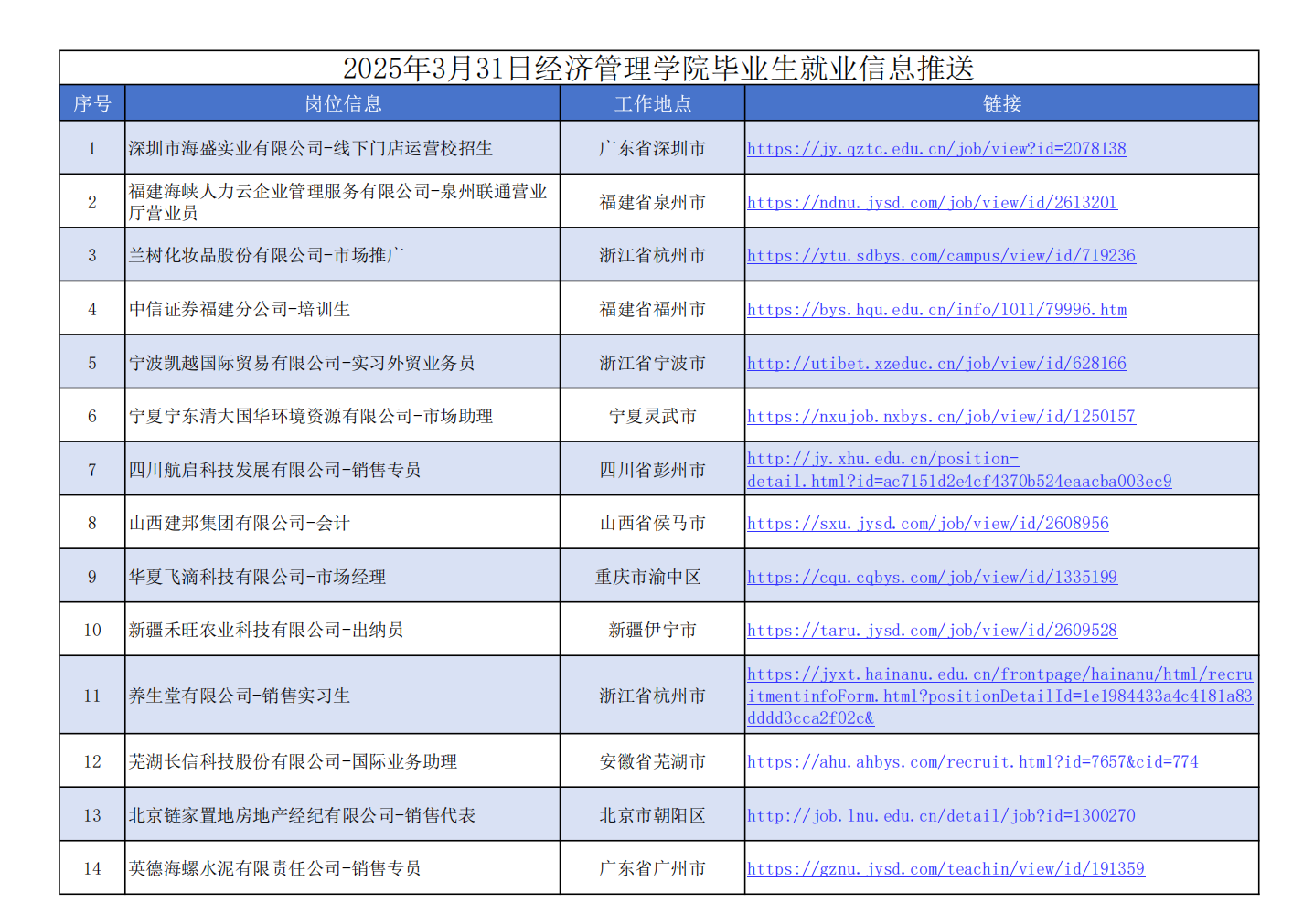Image resolution: width=1314 pixels, height=924 pixels.
Task: Follow the utibet.xzeduc.cn job link
Action: 936,363
